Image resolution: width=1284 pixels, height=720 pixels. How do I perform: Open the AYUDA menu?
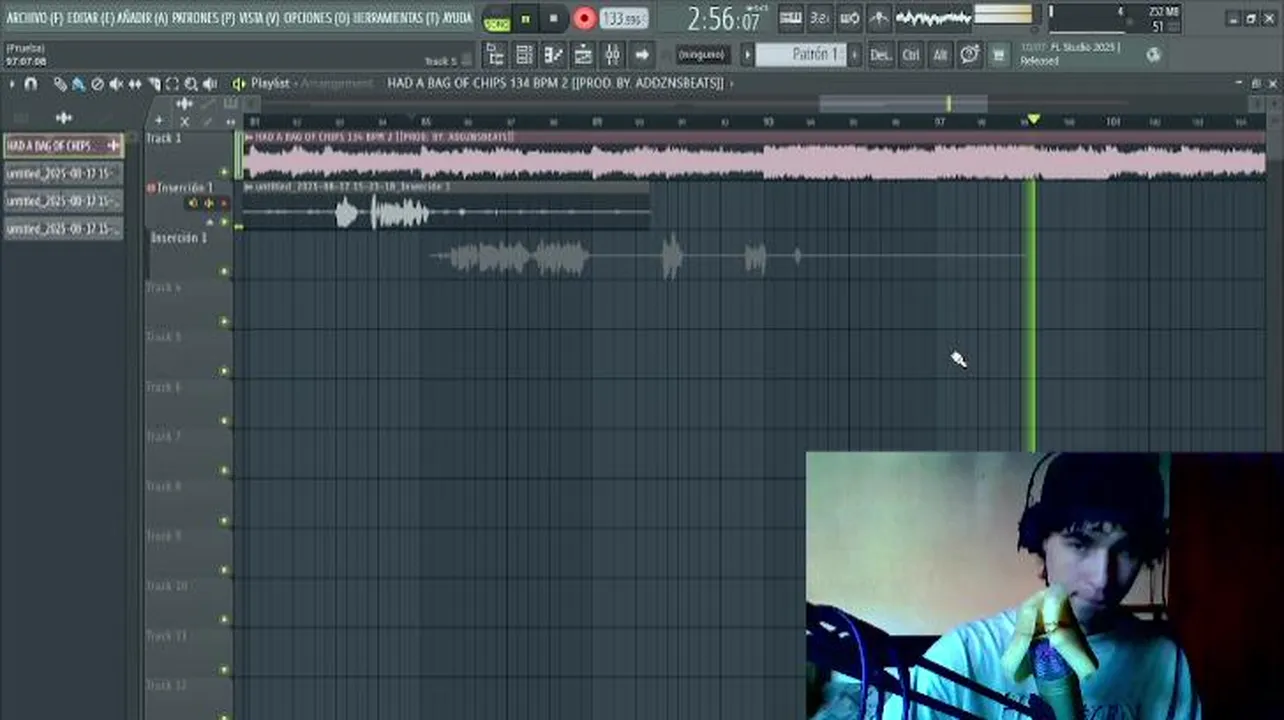tap(457, 18)
